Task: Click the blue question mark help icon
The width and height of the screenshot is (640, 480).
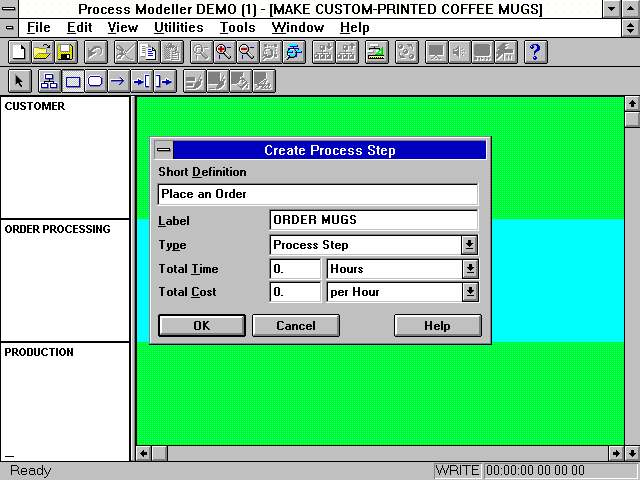Action: (535, 52)
